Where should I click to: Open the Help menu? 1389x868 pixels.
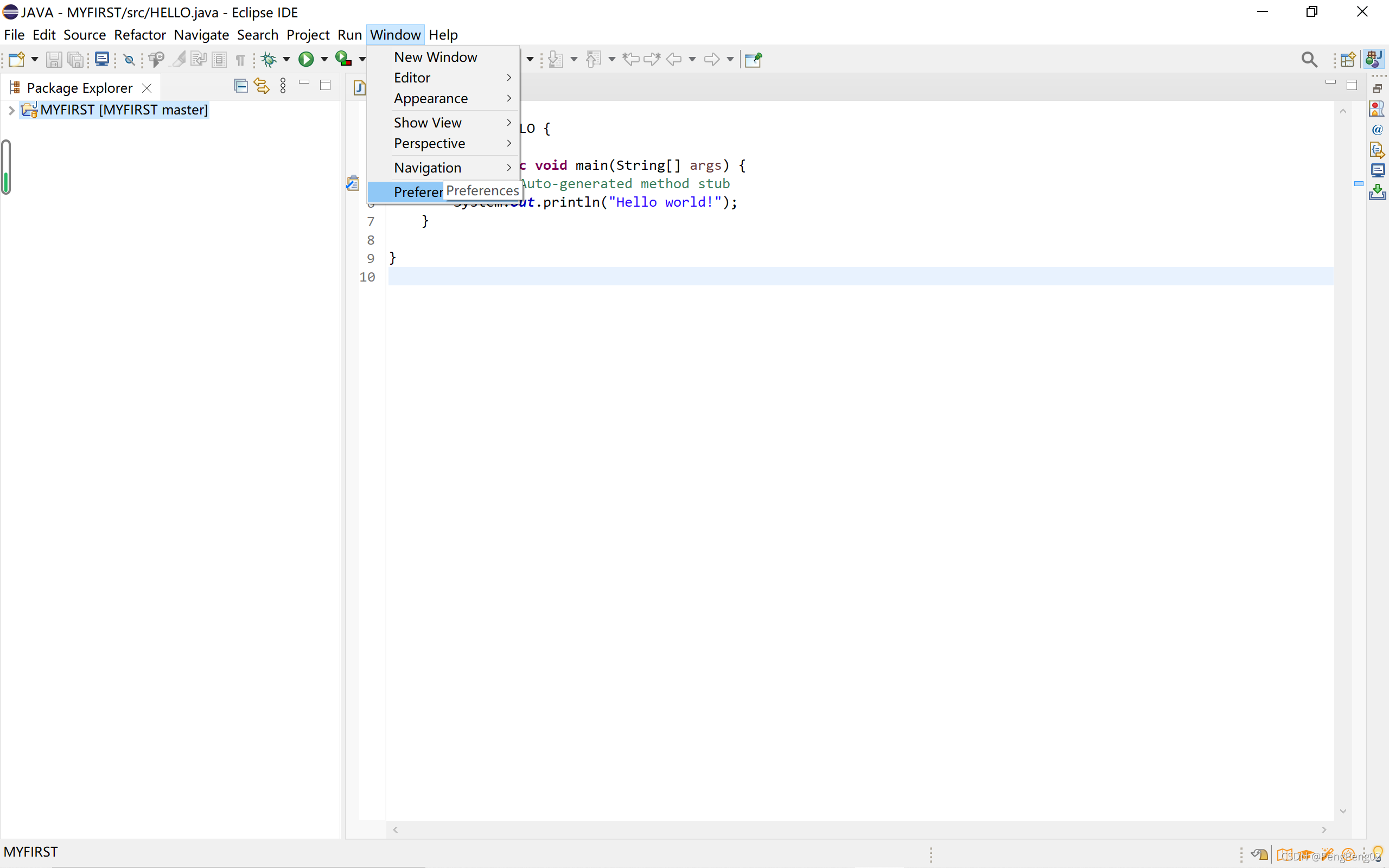coord(443,35)
